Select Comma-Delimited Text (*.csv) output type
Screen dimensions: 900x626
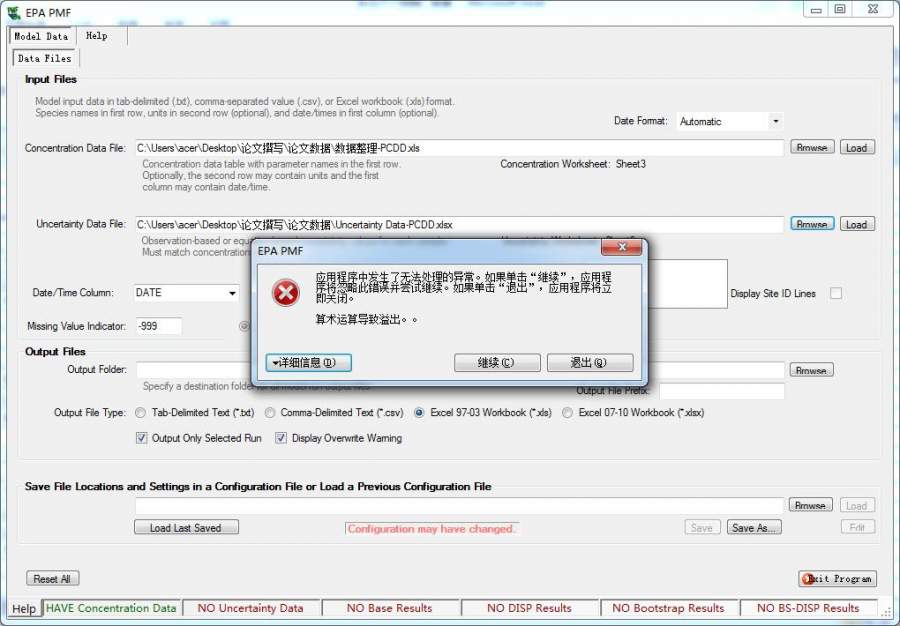tap(270, 413)
